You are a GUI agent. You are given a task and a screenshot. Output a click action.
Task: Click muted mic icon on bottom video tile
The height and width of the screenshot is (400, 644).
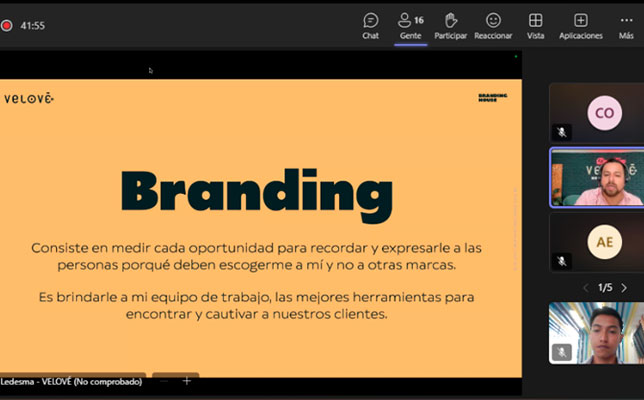(562, 352)
